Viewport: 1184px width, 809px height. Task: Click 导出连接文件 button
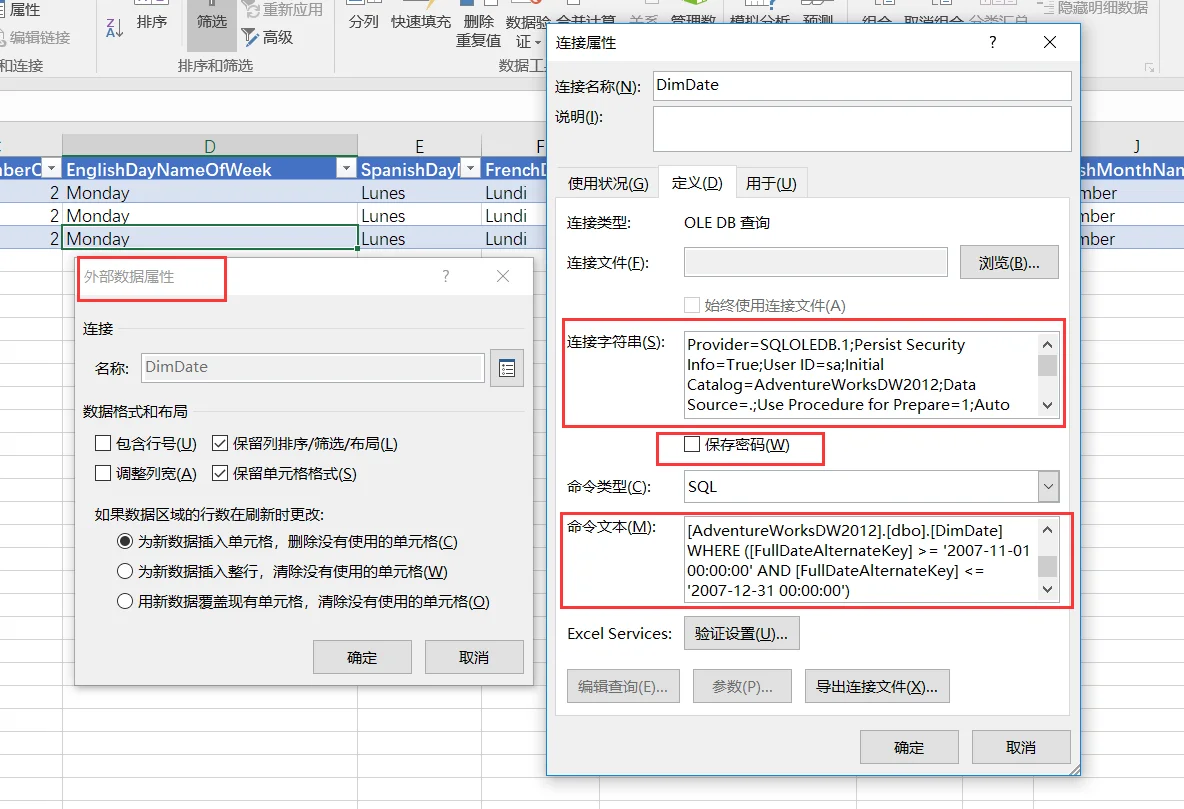877,687
